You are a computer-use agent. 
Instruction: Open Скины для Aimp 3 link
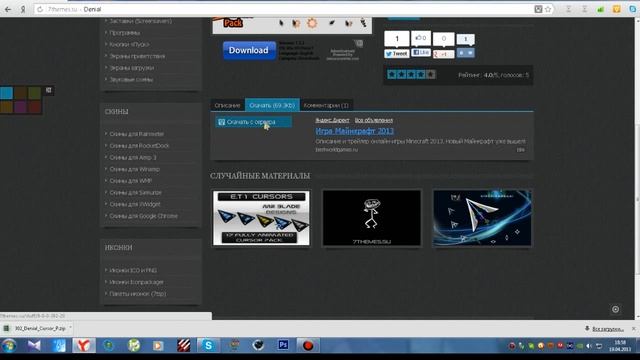click(133, 157)
